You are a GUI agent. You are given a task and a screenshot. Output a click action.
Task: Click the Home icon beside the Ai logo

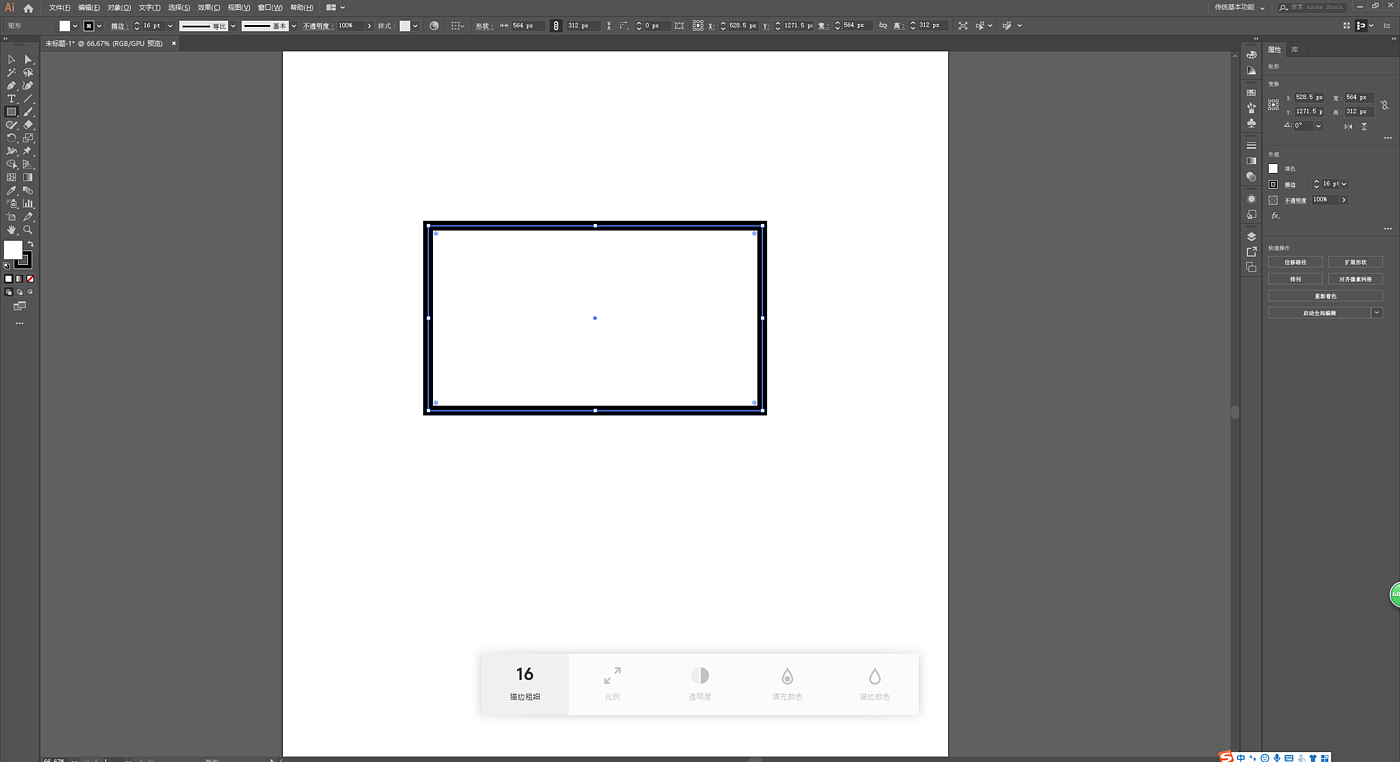[x=28, y=7]
